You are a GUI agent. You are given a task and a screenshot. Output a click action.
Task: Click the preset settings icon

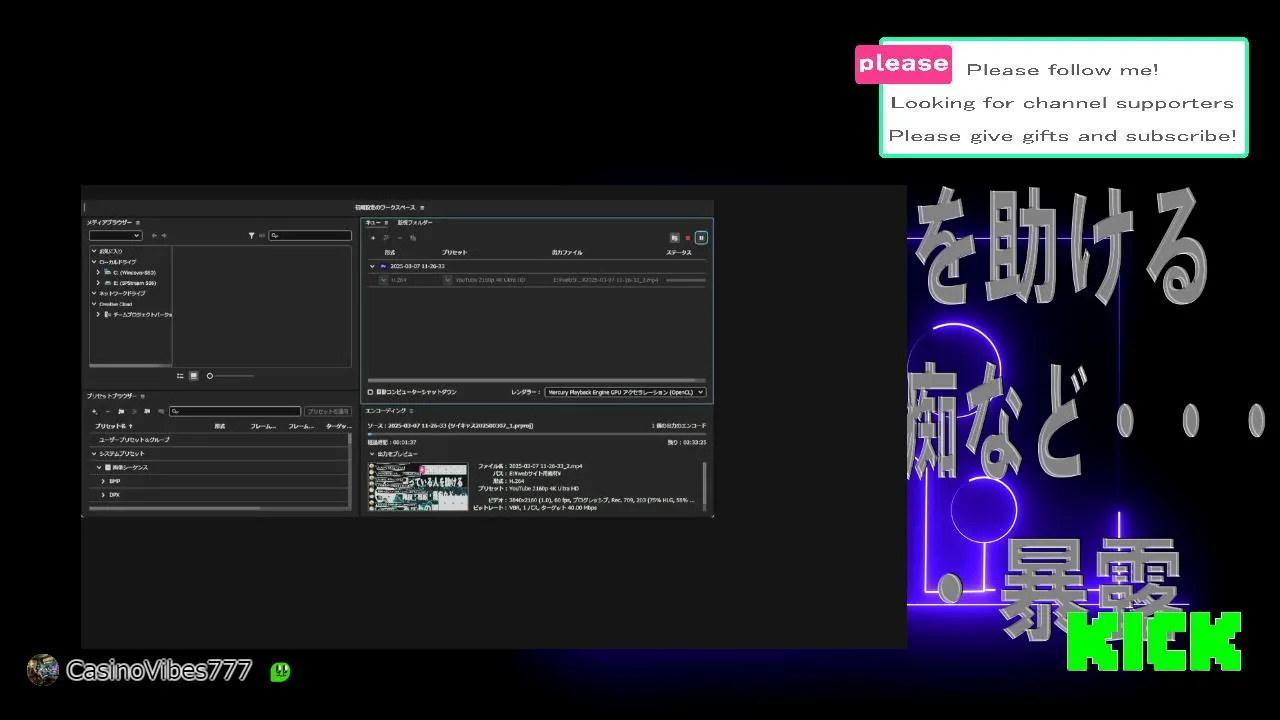click(x=134, y=411)
